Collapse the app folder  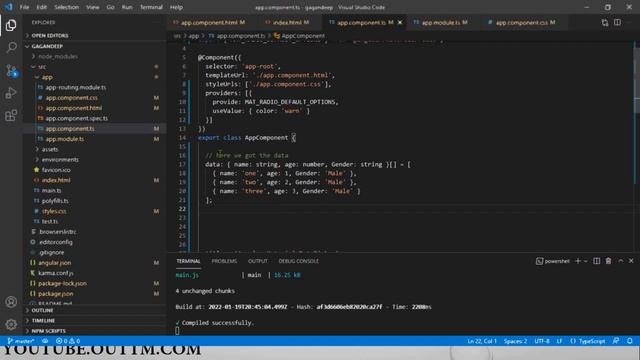(47, 77)
